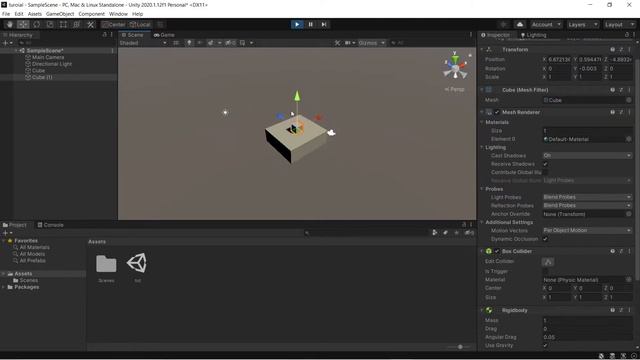This screenshot has width=640, height=360.
Task: Lock the Inspector panel
Action: point(627,35)
